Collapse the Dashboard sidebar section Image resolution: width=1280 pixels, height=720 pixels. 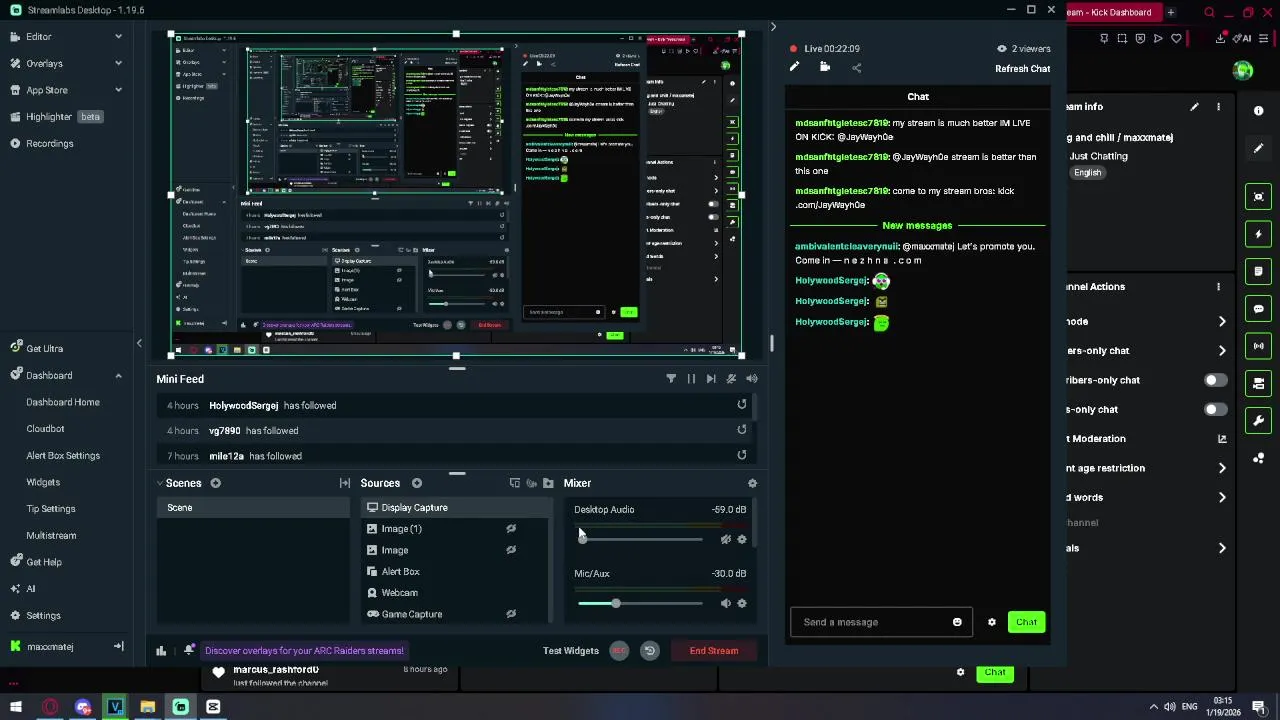(x=118, y=376)
